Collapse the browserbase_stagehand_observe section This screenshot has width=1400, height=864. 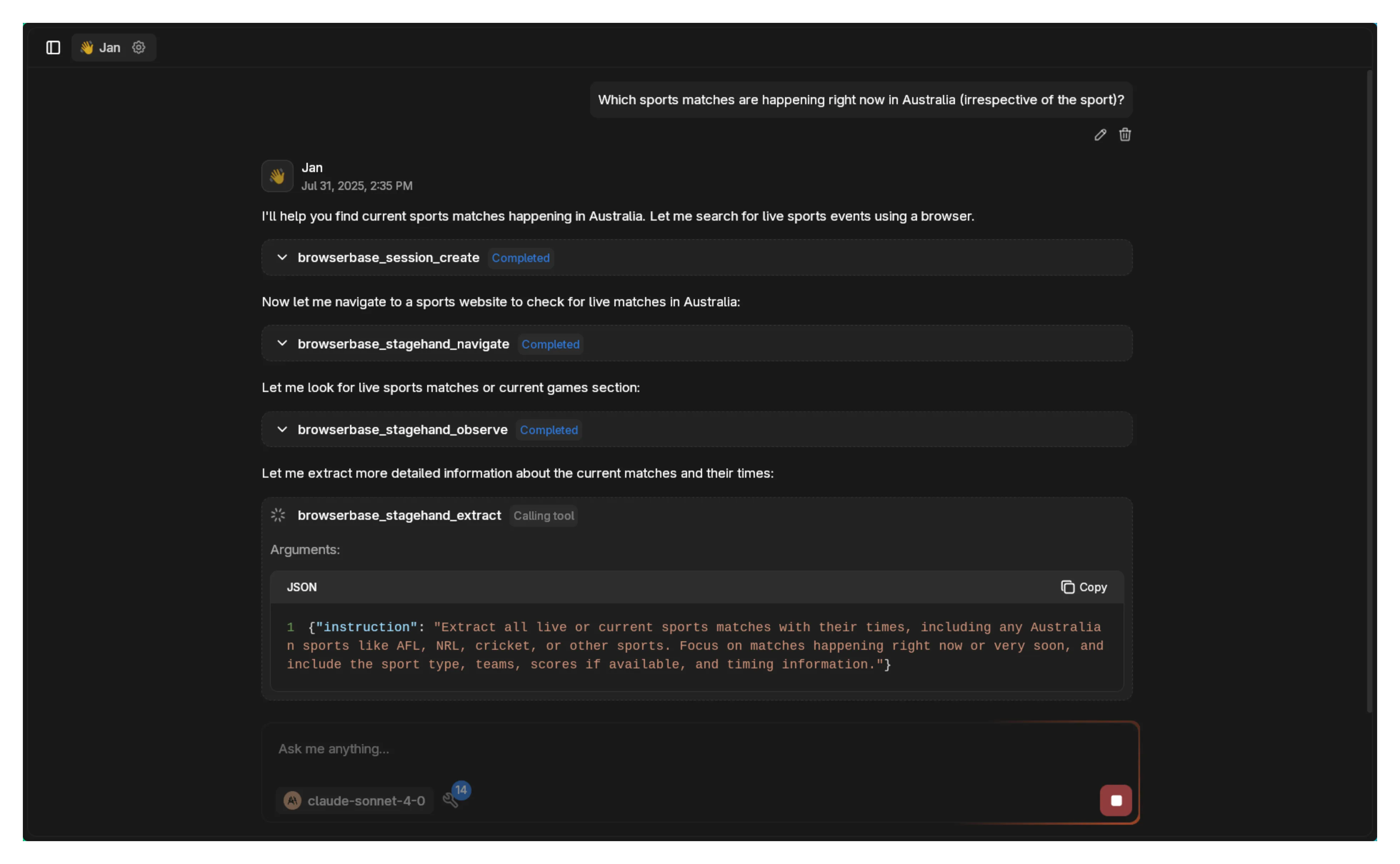point(282,429)
